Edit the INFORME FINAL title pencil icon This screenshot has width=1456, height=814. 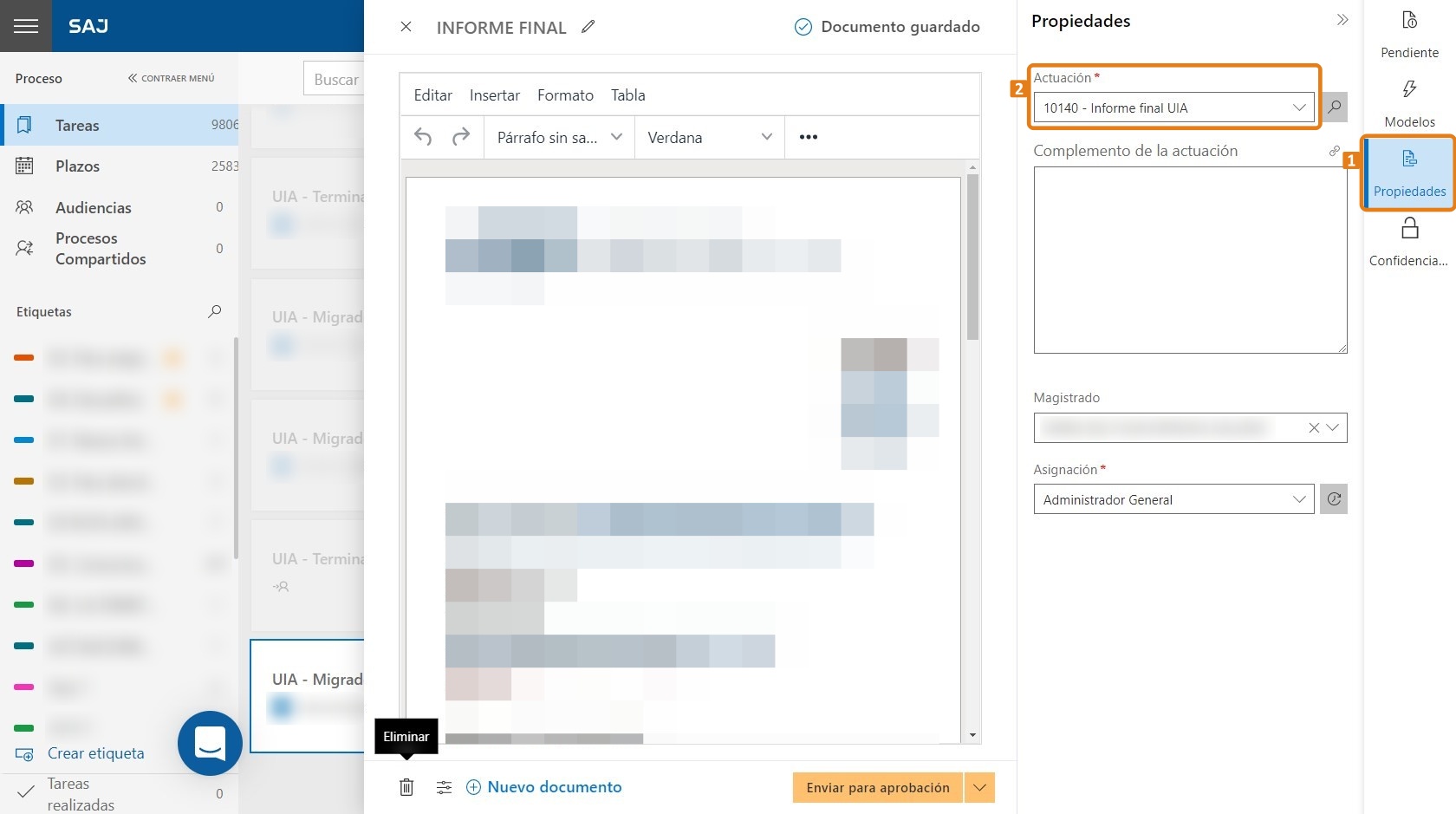(x=588, y=27)
